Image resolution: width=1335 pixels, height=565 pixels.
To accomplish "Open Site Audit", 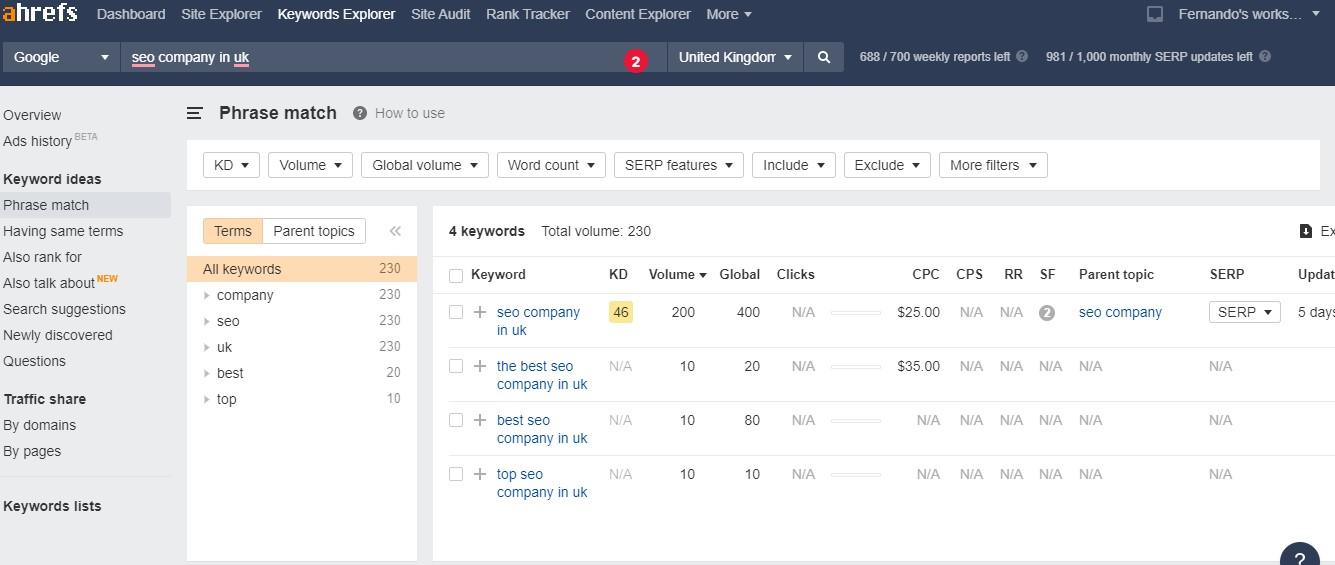I will pos(440,14).
